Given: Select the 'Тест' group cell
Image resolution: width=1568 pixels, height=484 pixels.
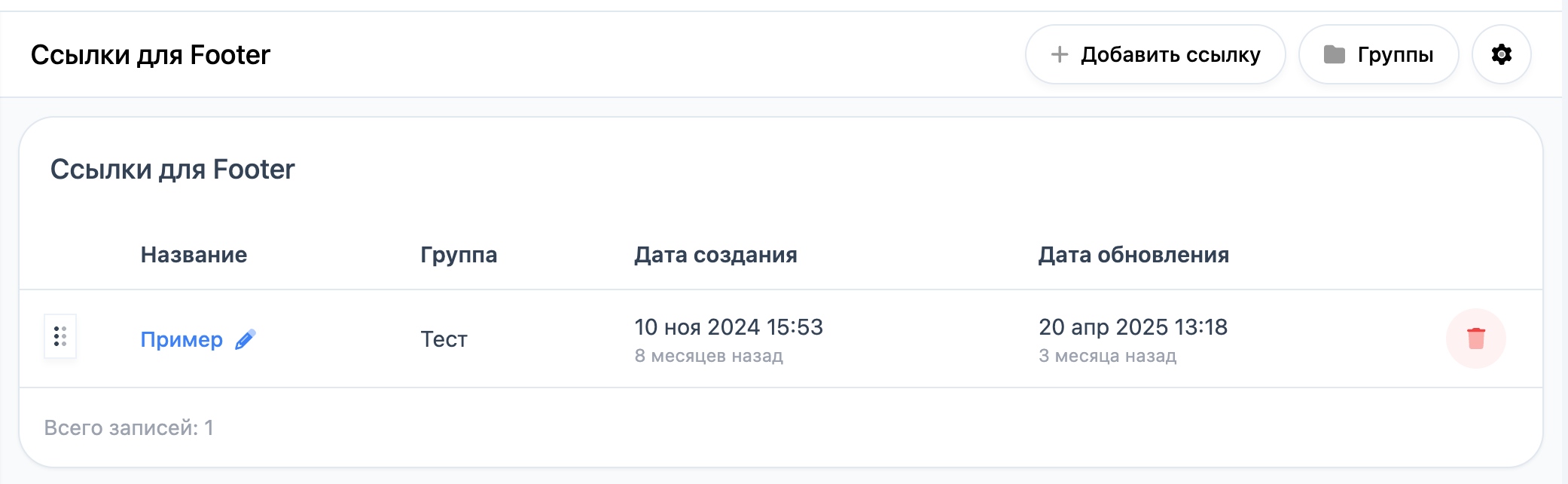Looking at the screenshot, I should coord(444,339).
